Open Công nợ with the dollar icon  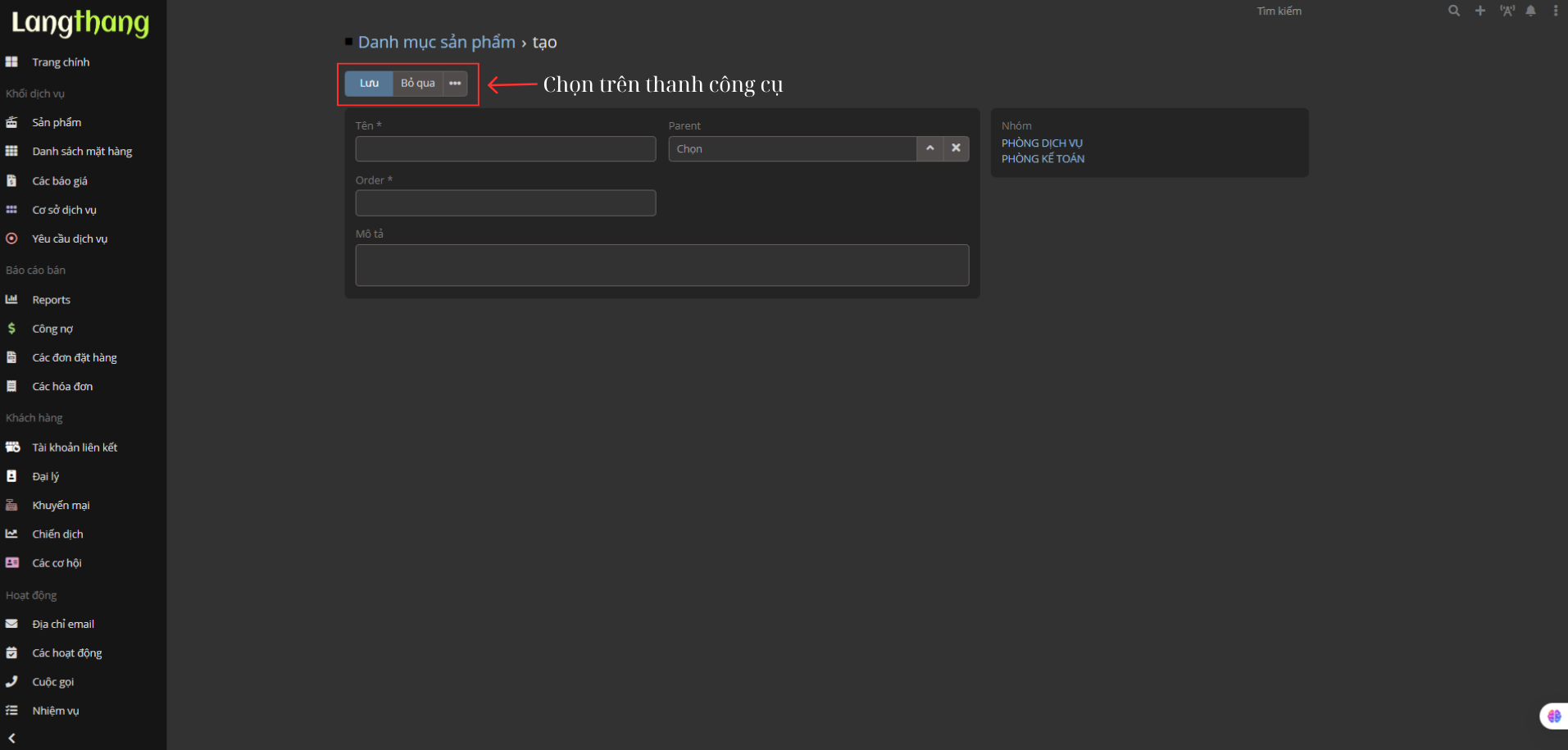(x=52, y=329)
